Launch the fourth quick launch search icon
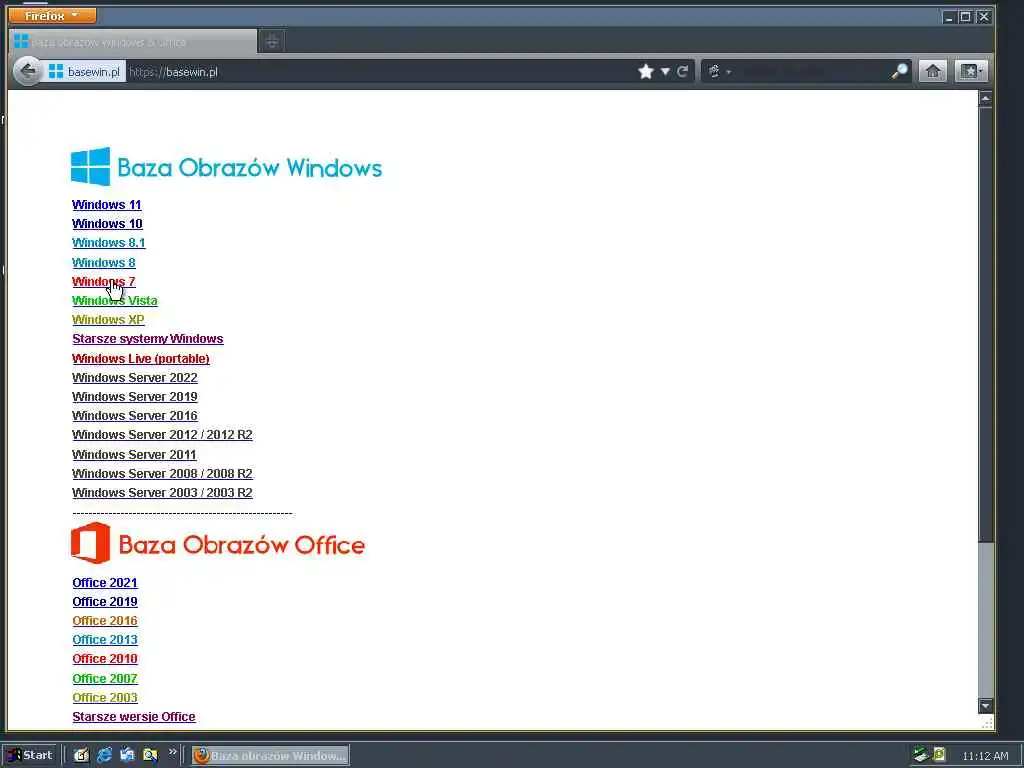This screenshot has width=1024, height=768. pos(150,755)
